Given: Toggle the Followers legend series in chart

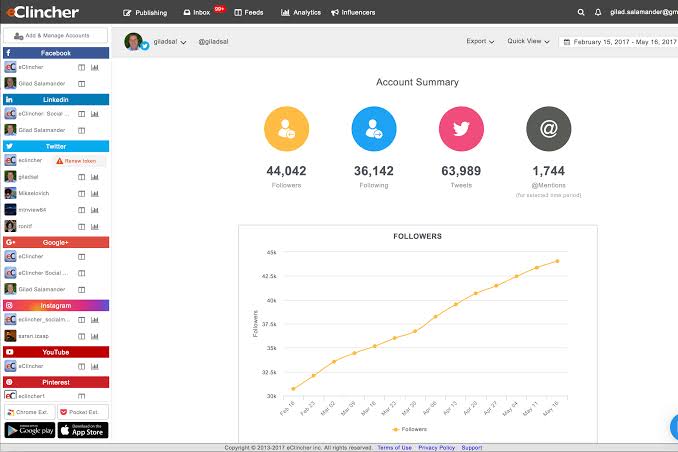Looking at the screenshot, I should [409, 429].
